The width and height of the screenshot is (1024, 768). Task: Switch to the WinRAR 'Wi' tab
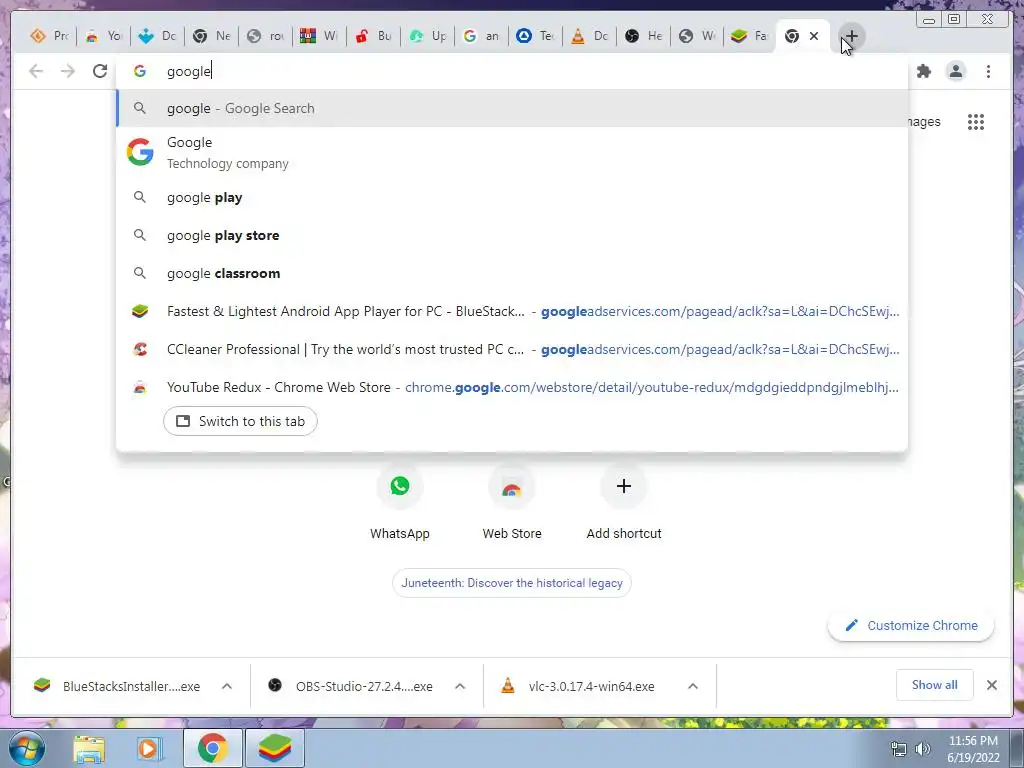[x=319, y=36]
